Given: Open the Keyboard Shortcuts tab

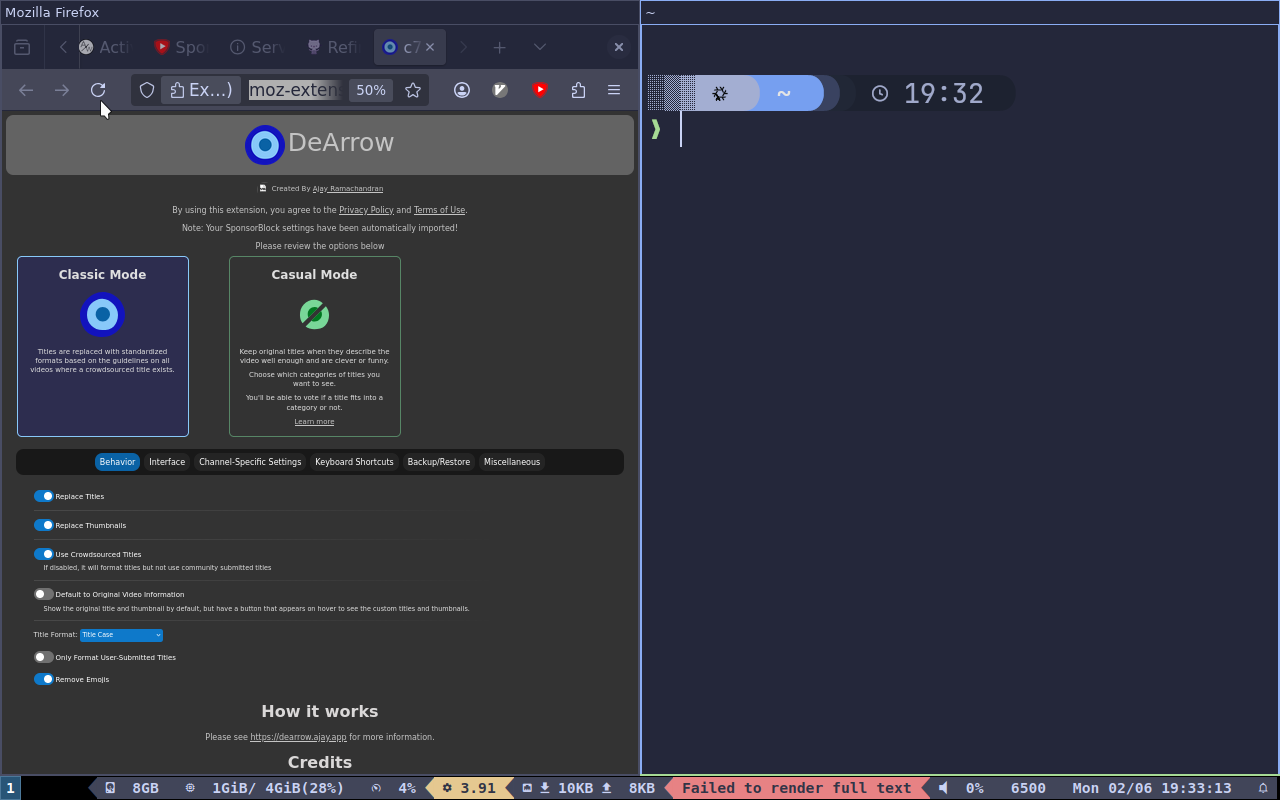Looking at the screenshot, I should (354, 462).
